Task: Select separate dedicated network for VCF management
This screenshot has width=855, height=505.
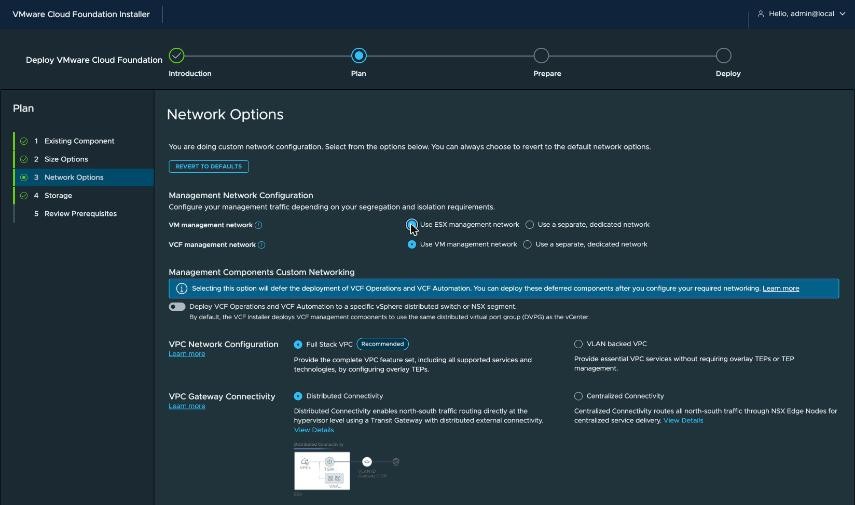Action: coord(527,244)
